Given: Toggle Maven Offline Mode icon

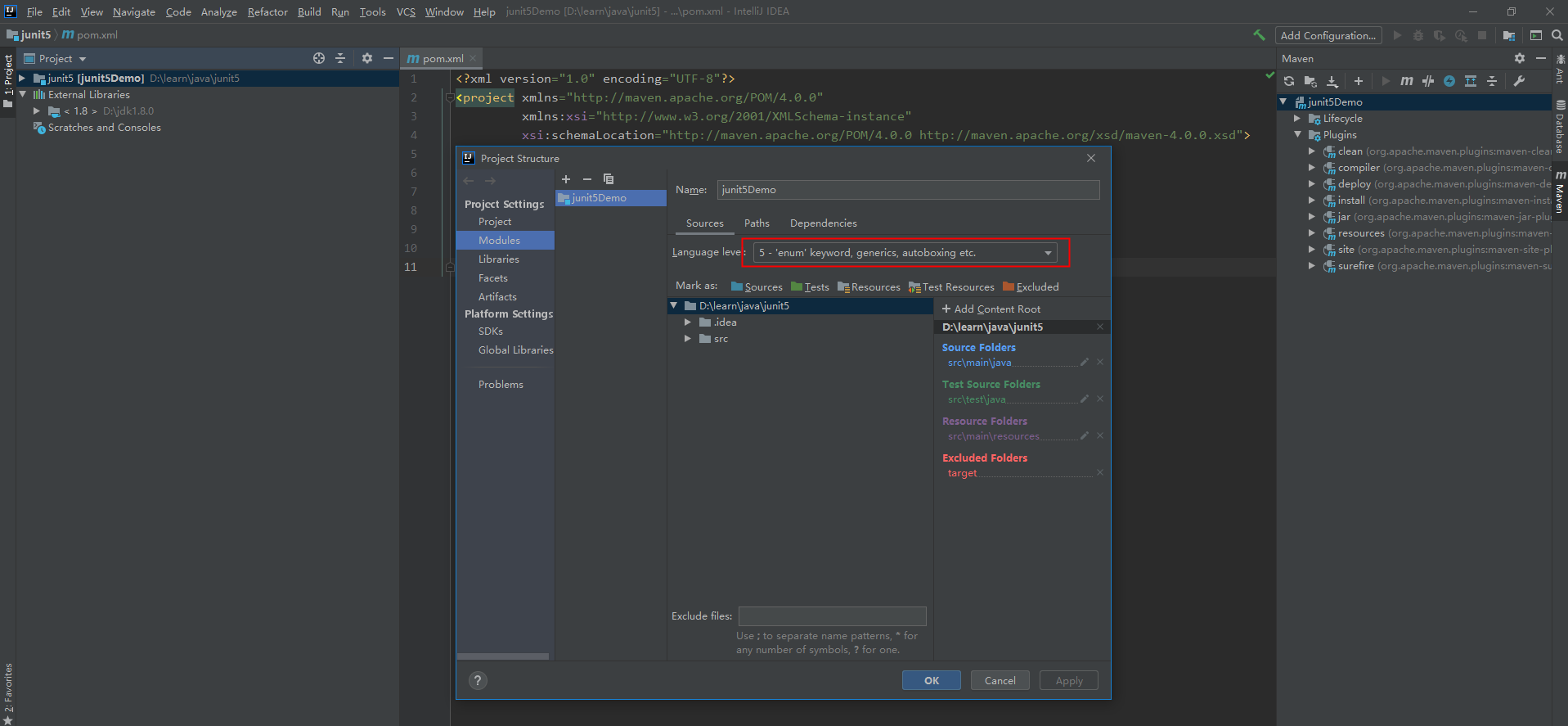Looking at the screenshot, I should (1428, 81).
